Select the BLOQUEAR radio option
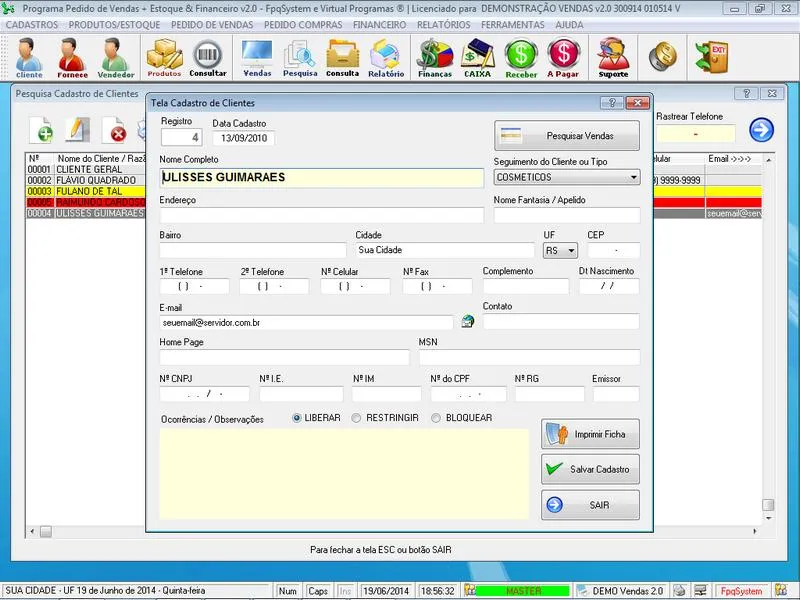This screenshot has height=600, width=800. [436, 418]
